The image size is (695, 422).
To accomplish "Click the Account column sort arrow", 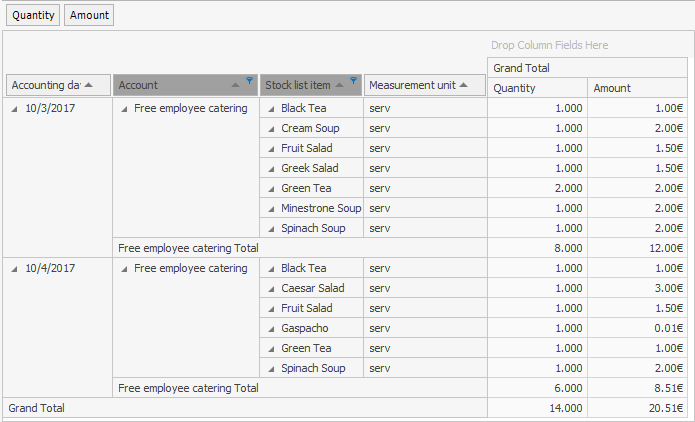I will pos(235,86).
